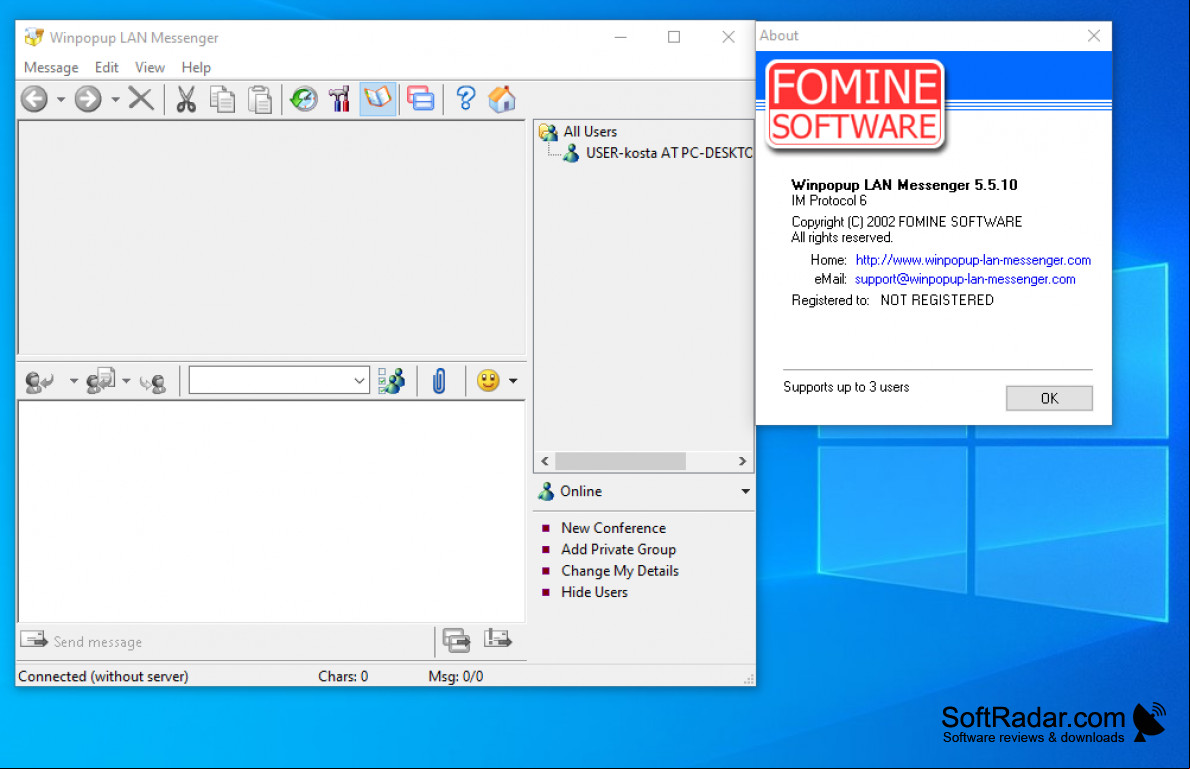
Task: Click the Send message button
Action: point(81,641)
